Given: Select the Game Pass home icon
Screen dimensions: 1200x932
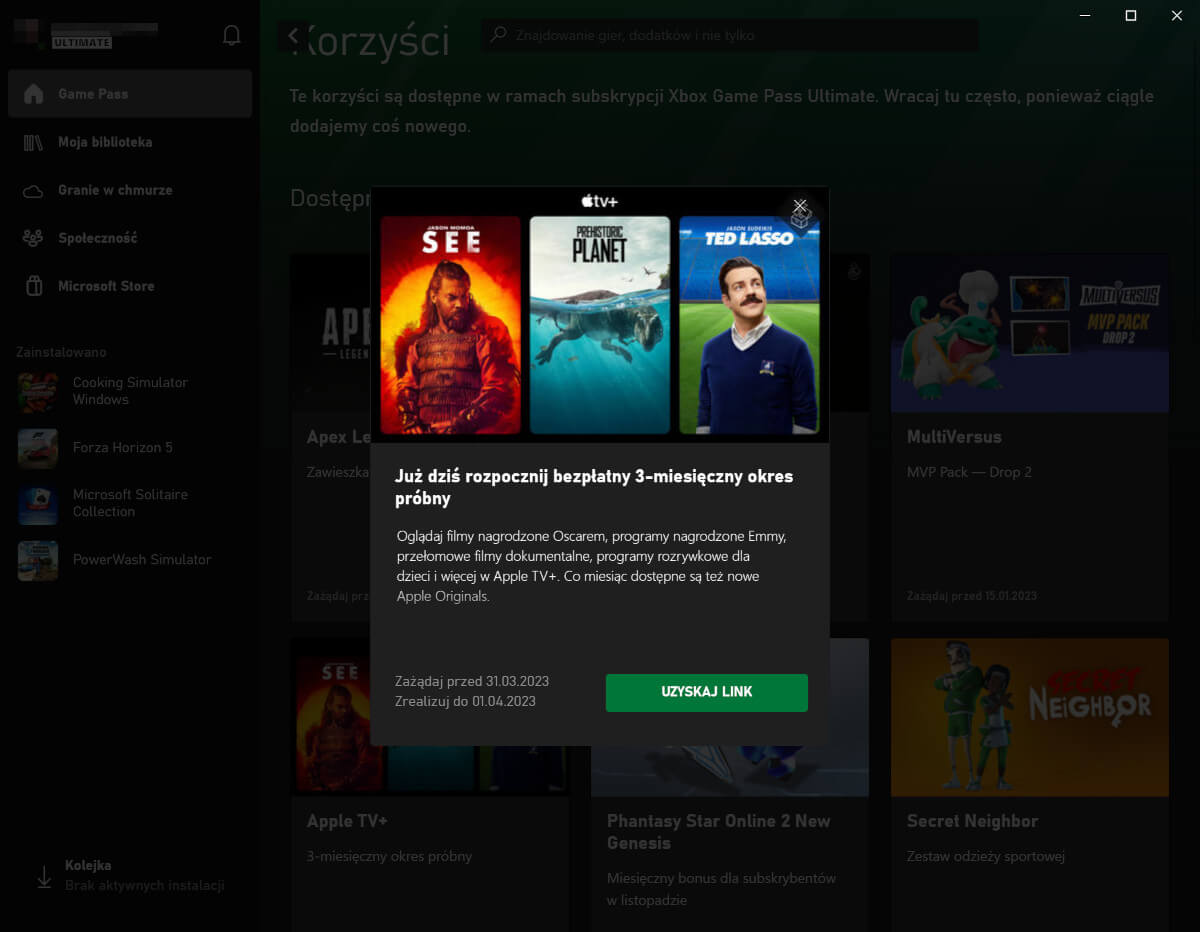Looking at the screenshot, I should point(34,93).
